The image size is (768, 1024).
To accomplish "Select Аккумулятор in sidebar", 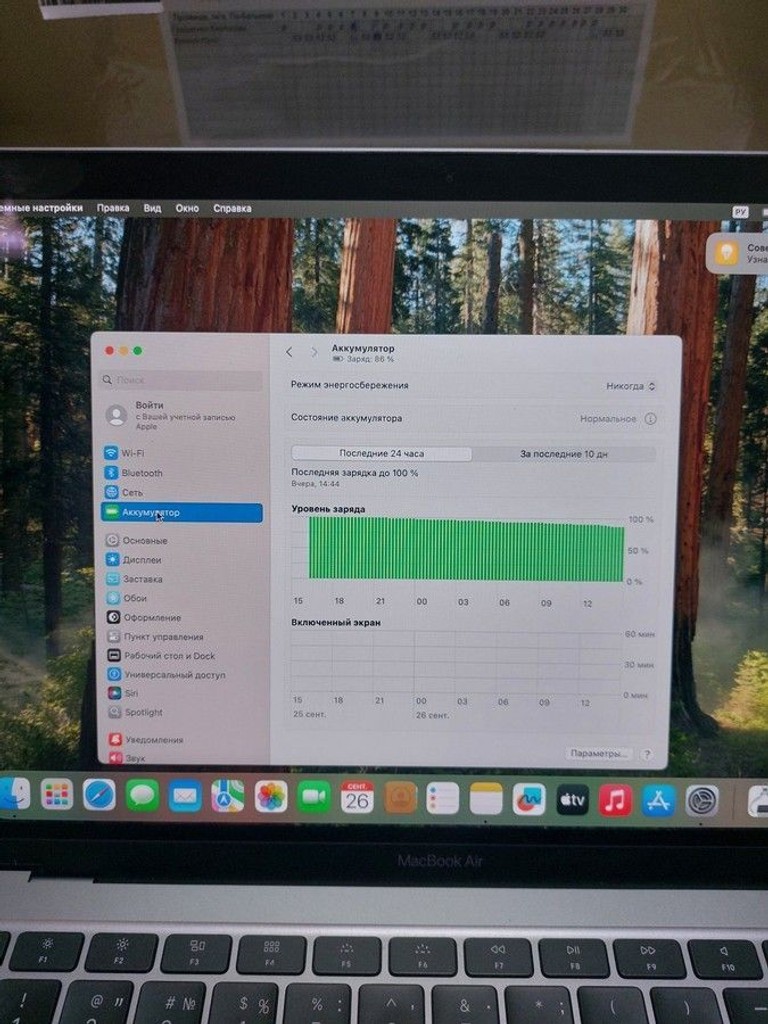I will coord(182,513).
